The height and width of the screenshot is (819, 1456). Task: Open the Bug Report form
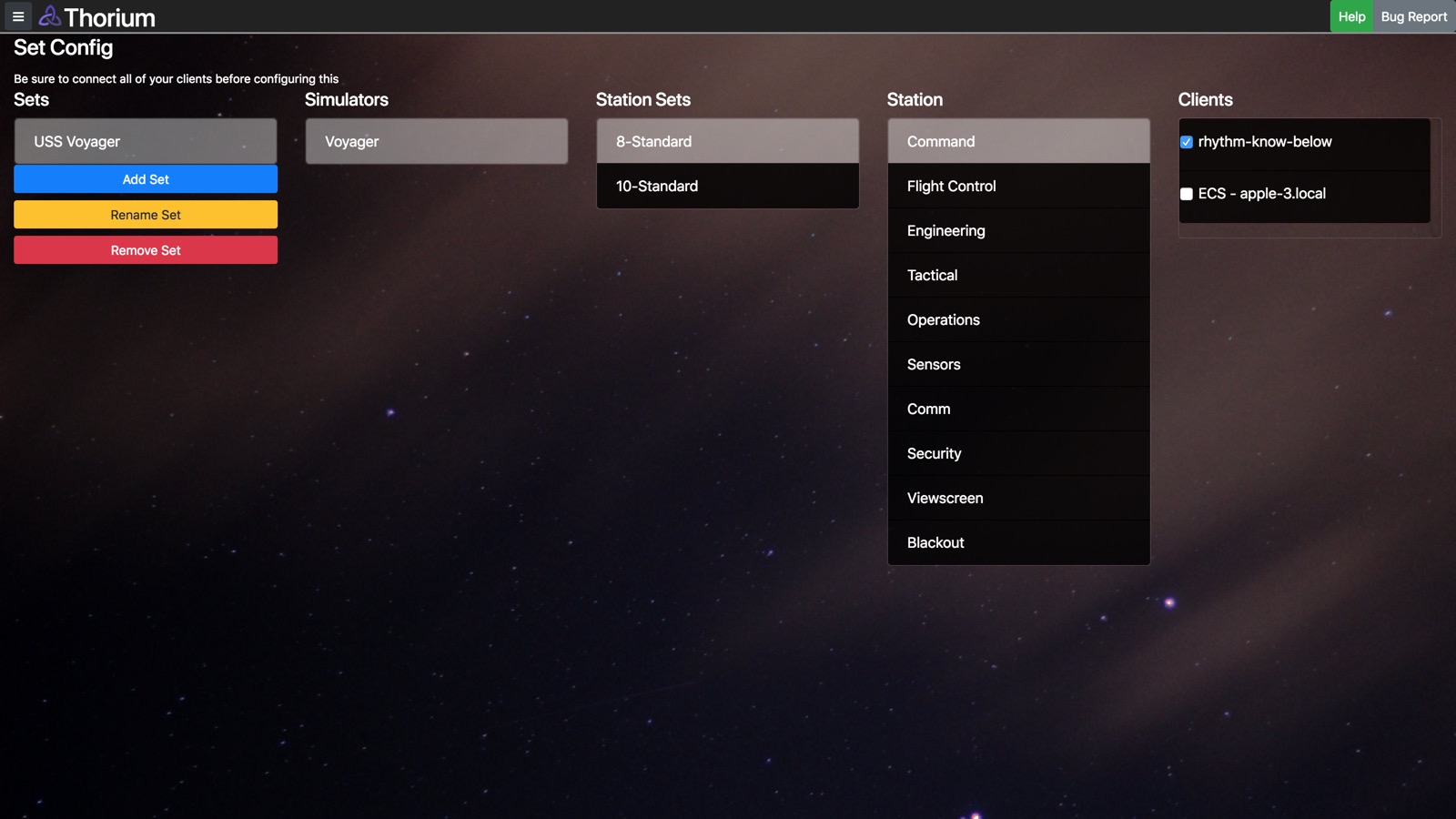pyautogui.click(x=1414, y=16)
